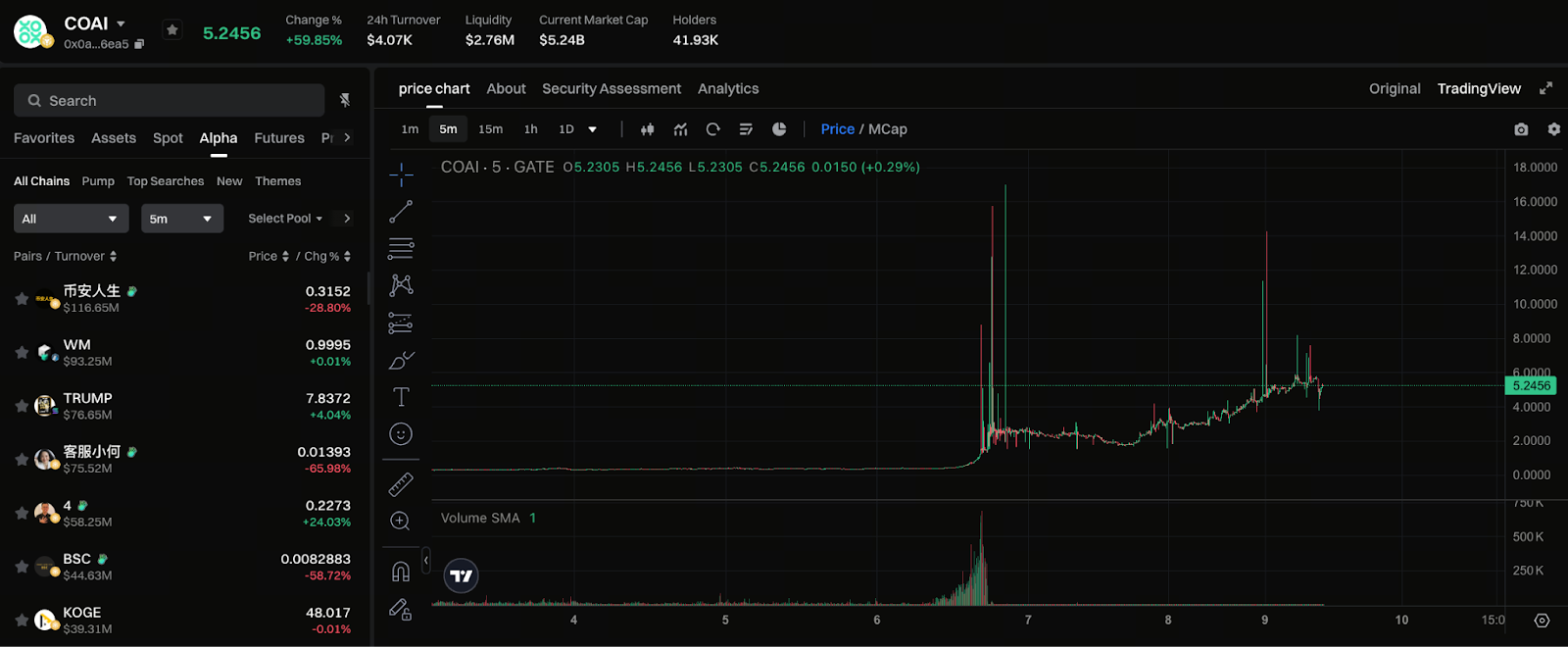Take a chart snapshot with camera icon
1568x647 pixels.
tap(1521, 129)
